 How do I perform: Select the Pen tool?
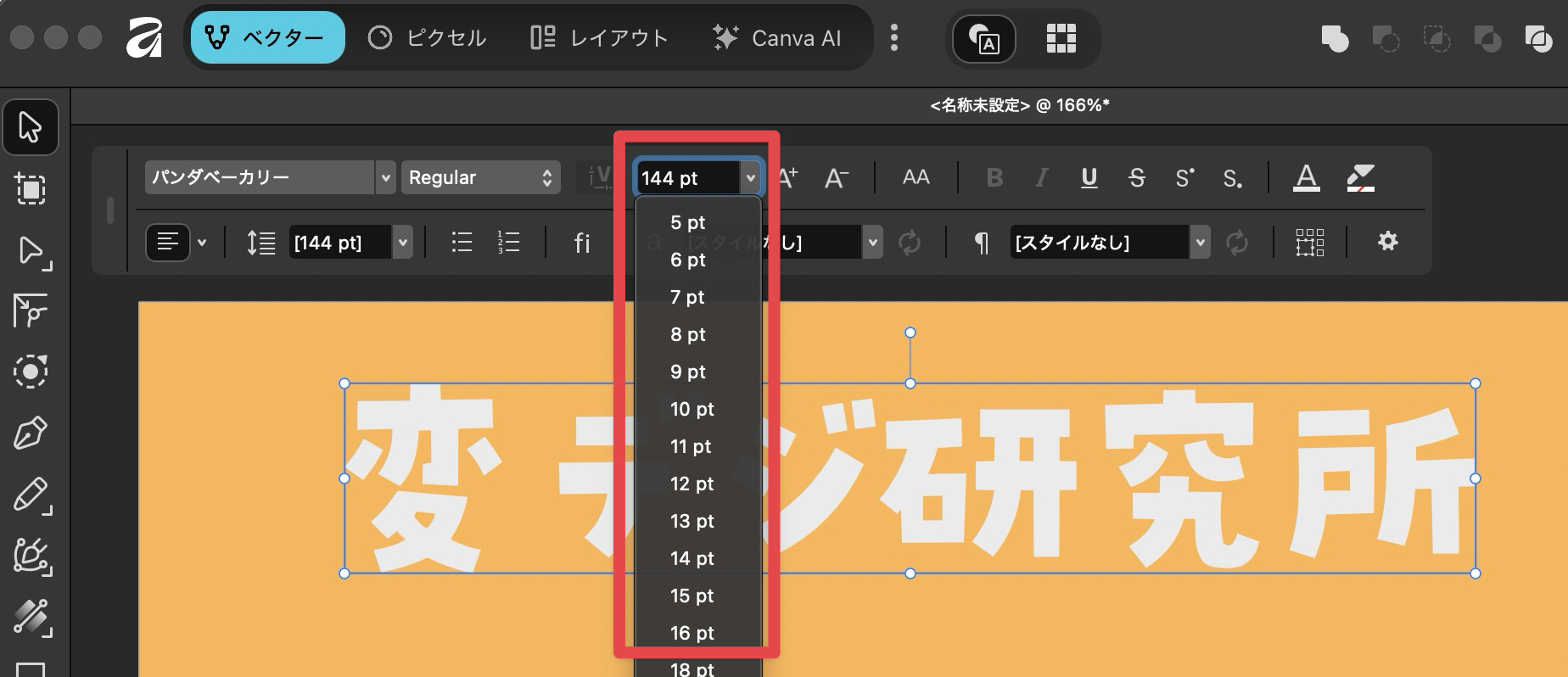tap(31, 433)
